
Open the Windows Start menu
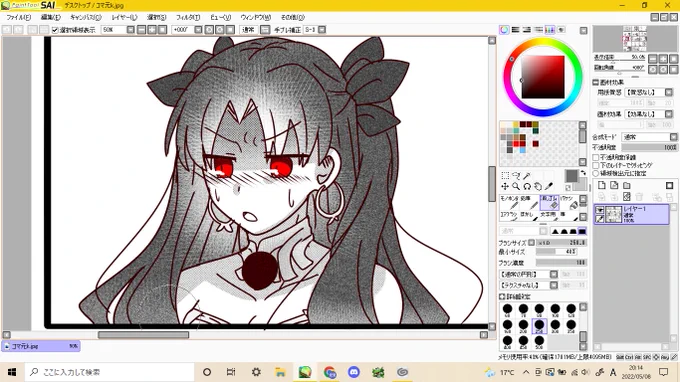(x=12, y=372)
